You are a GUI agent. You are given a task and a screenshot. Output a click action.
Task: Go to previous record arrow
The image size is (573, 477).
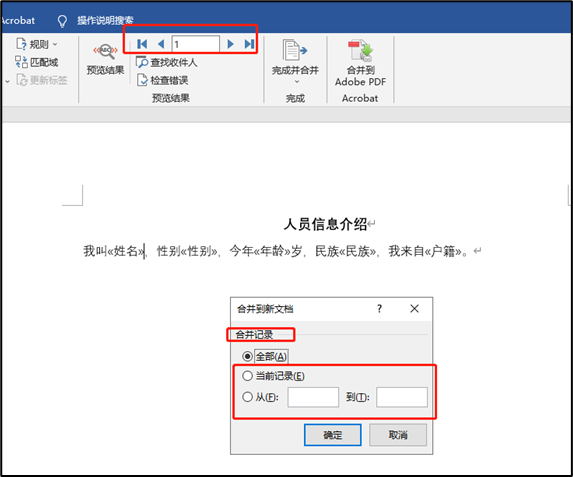(161, 44)
